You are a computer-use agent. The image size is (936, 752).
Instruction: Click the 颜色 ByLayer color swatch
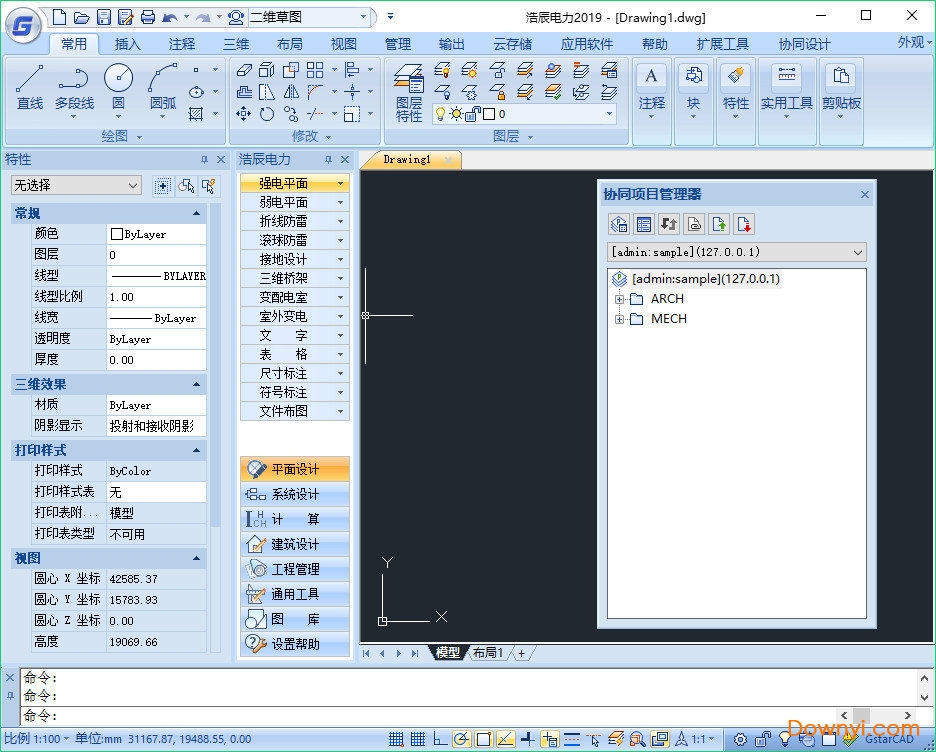(x=117, y=234)
